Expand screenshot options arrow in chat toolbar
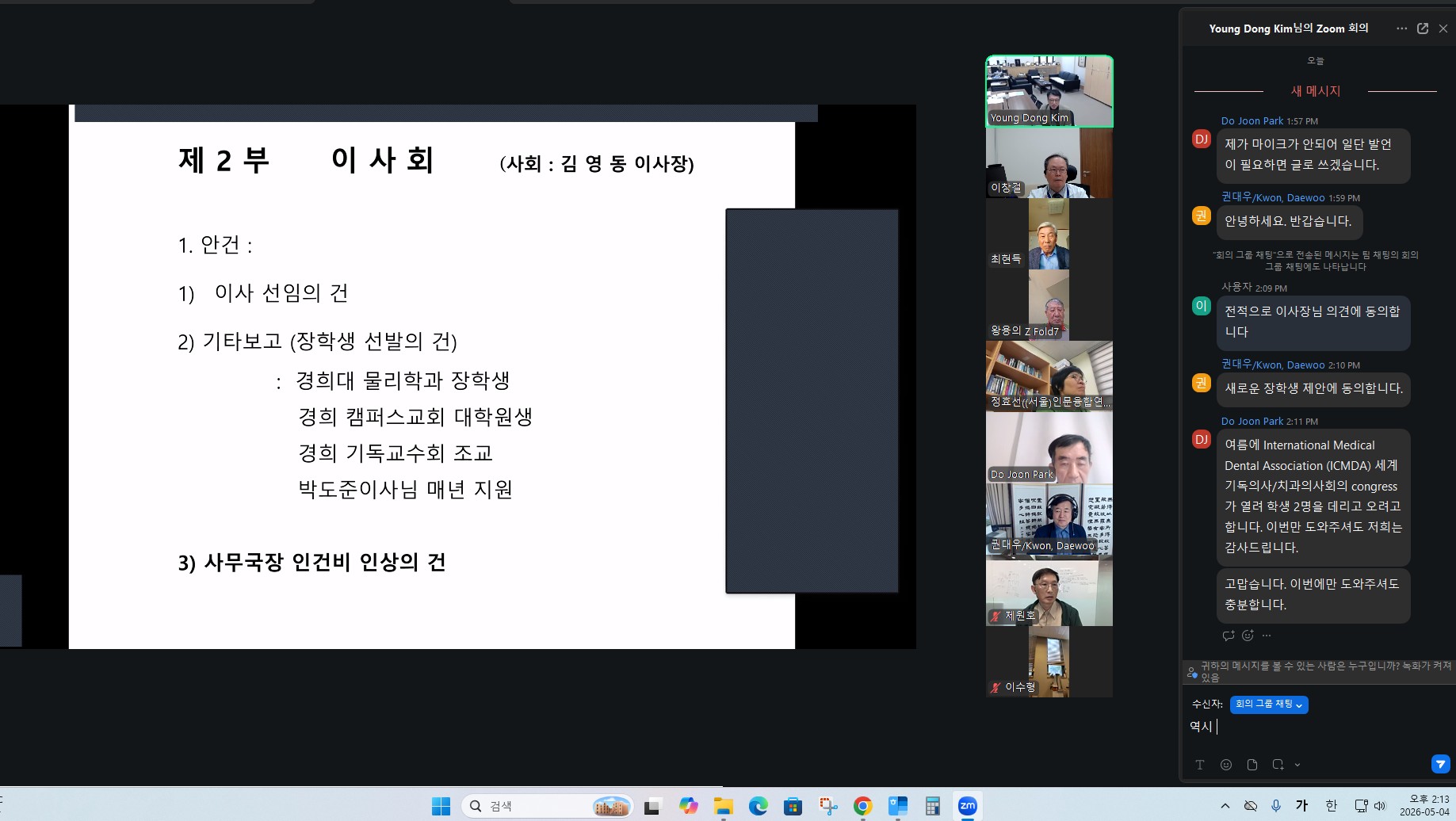Image resolution: width=1456 pixels, height=821 pixels. 1297,765
